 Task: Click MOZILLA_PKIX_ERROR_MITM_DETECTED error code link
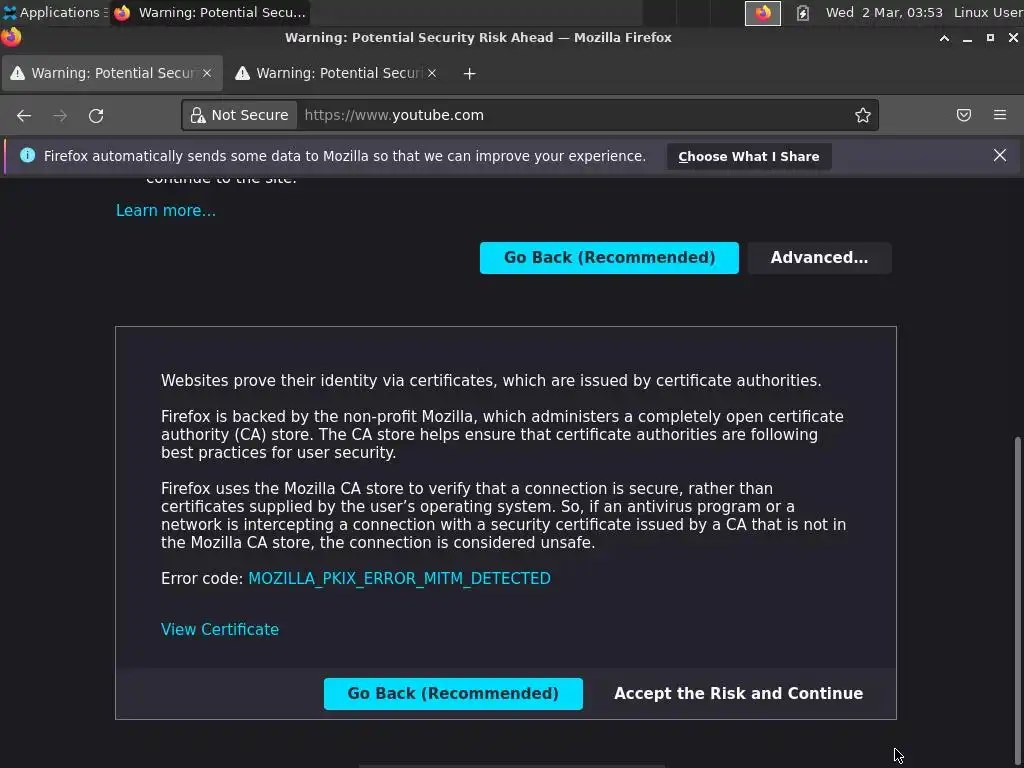399,579
